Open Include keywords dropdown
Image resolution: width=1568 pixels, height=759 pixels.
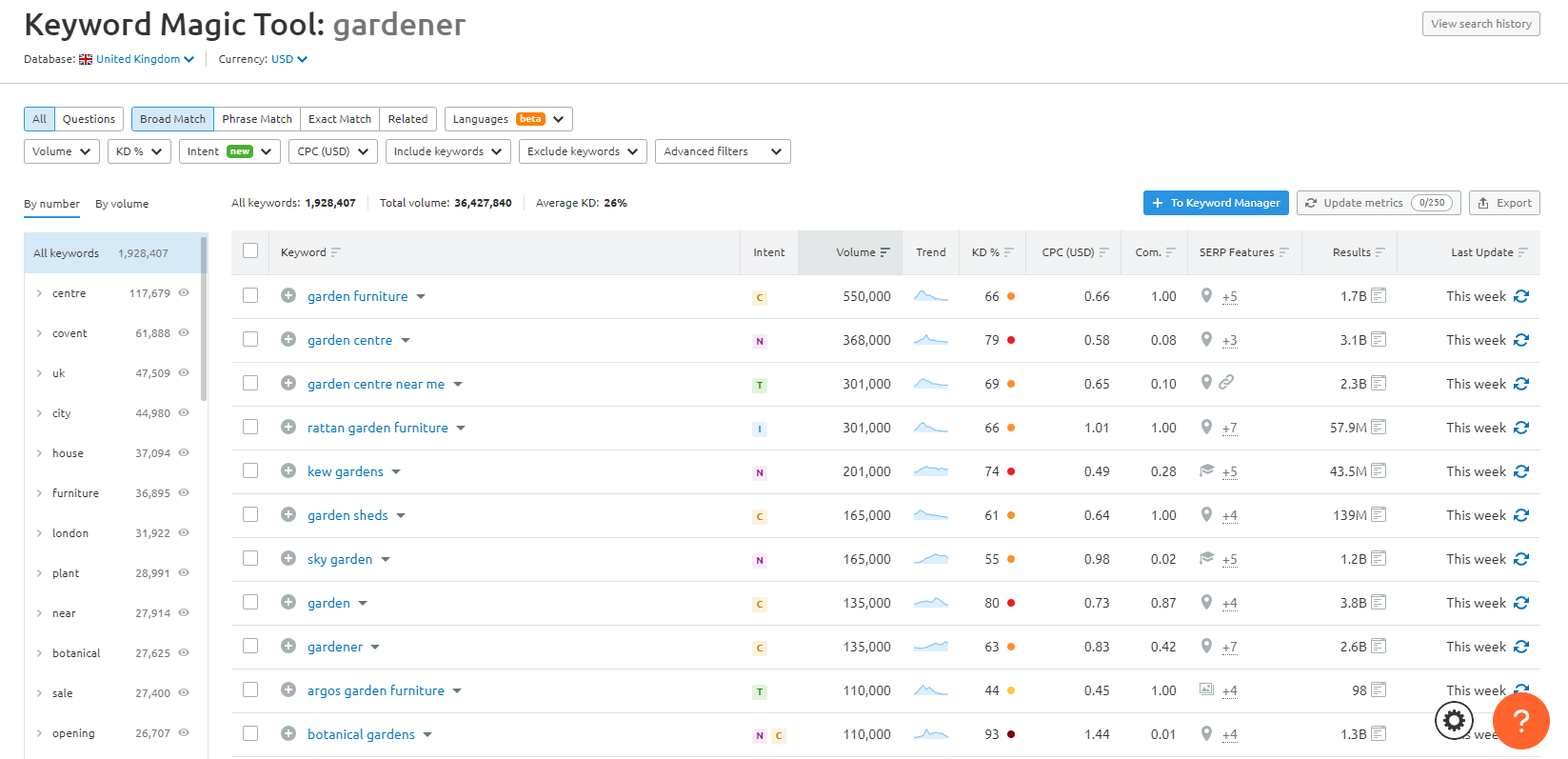coord(448,151)
